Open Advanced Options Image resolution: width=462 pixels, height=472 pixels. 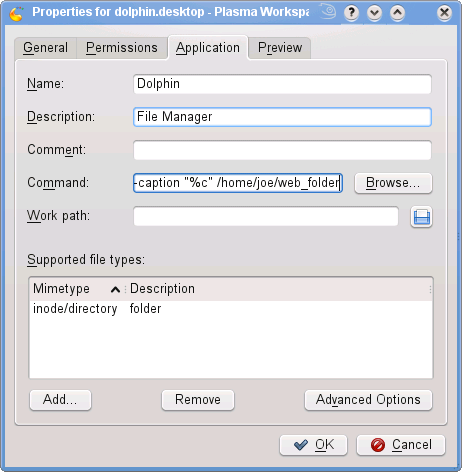coord(368,400)
